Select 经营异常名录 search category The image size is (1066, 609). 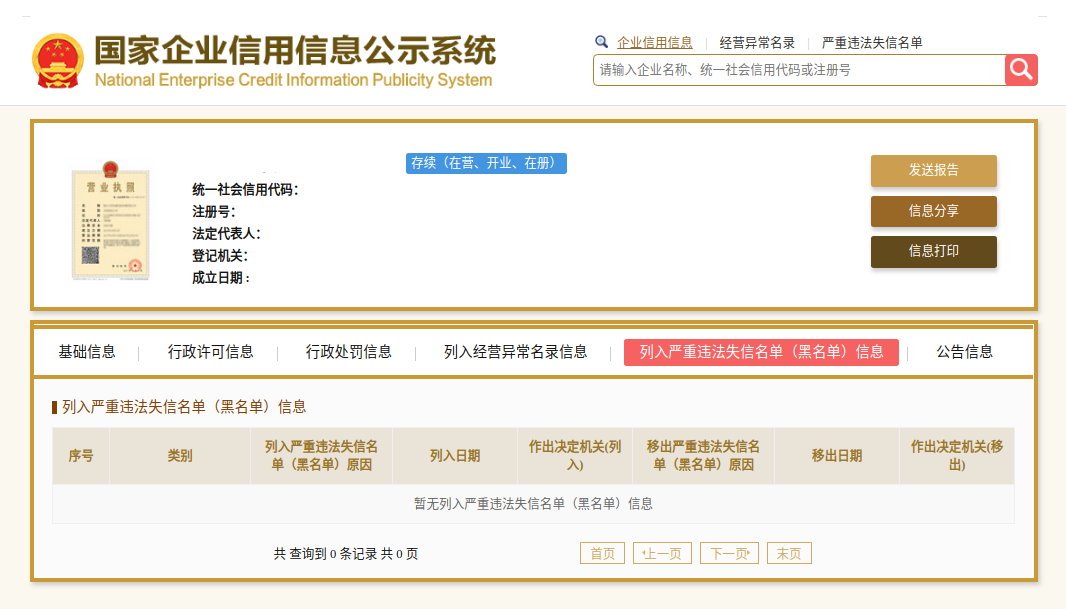[x=757, y=43]
